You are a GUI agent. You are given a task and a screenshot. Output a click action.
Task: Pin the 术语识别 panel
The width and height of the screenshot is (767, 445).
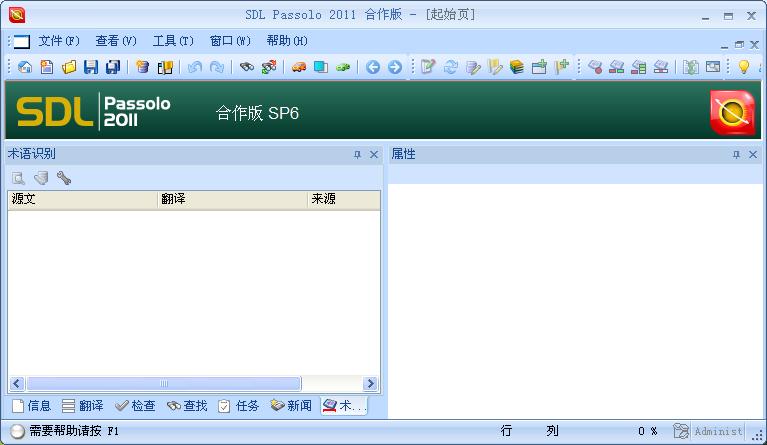tap(357, 155)
